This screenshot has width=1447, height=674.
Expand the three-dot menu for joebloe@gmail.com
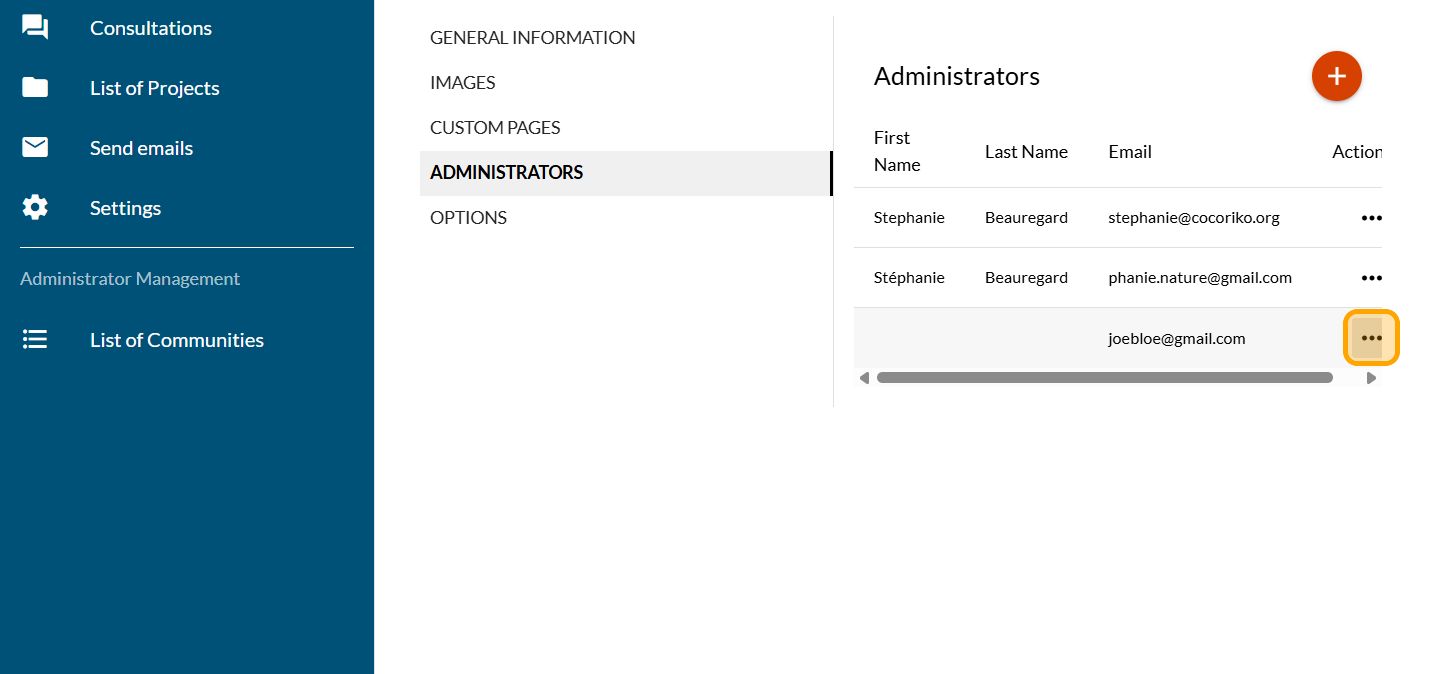(x=1370, y=338)
